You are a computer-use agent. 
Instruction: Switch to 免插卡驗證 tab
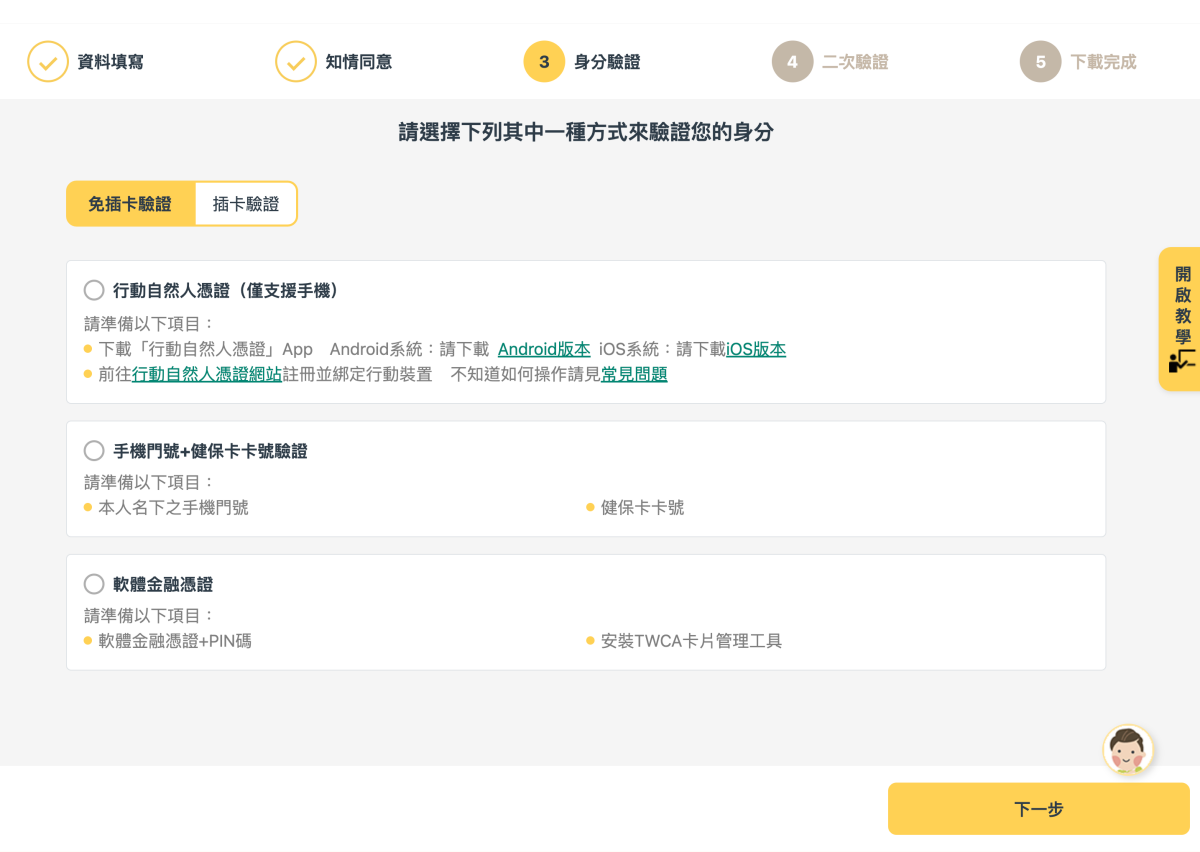pos(130,204)
